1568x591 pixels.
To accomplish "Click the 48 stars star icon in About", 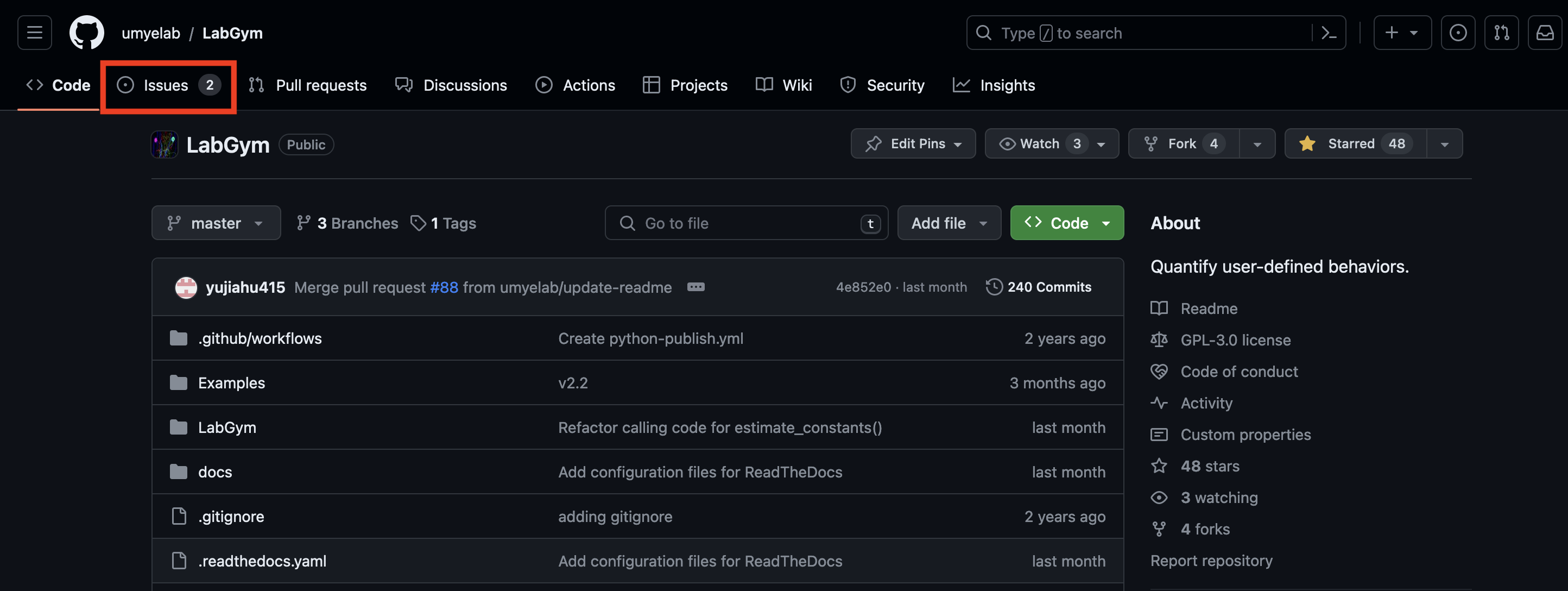I will 1159,466.
